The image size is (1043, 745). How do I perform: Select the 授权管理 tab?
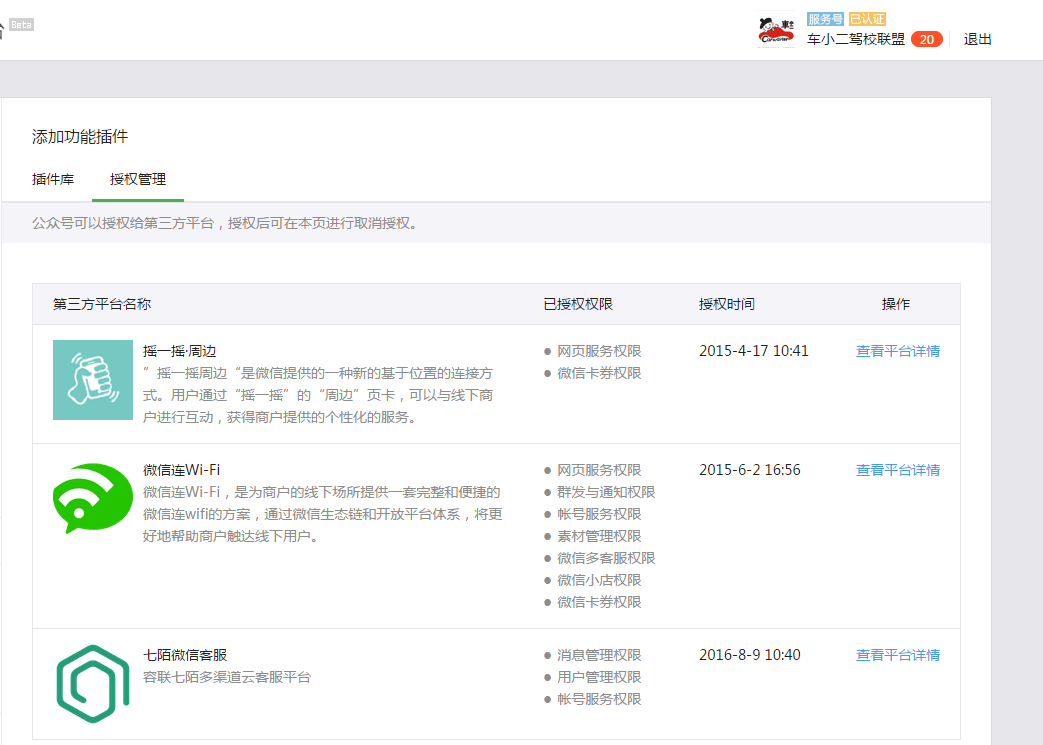[x=138, y=179]
